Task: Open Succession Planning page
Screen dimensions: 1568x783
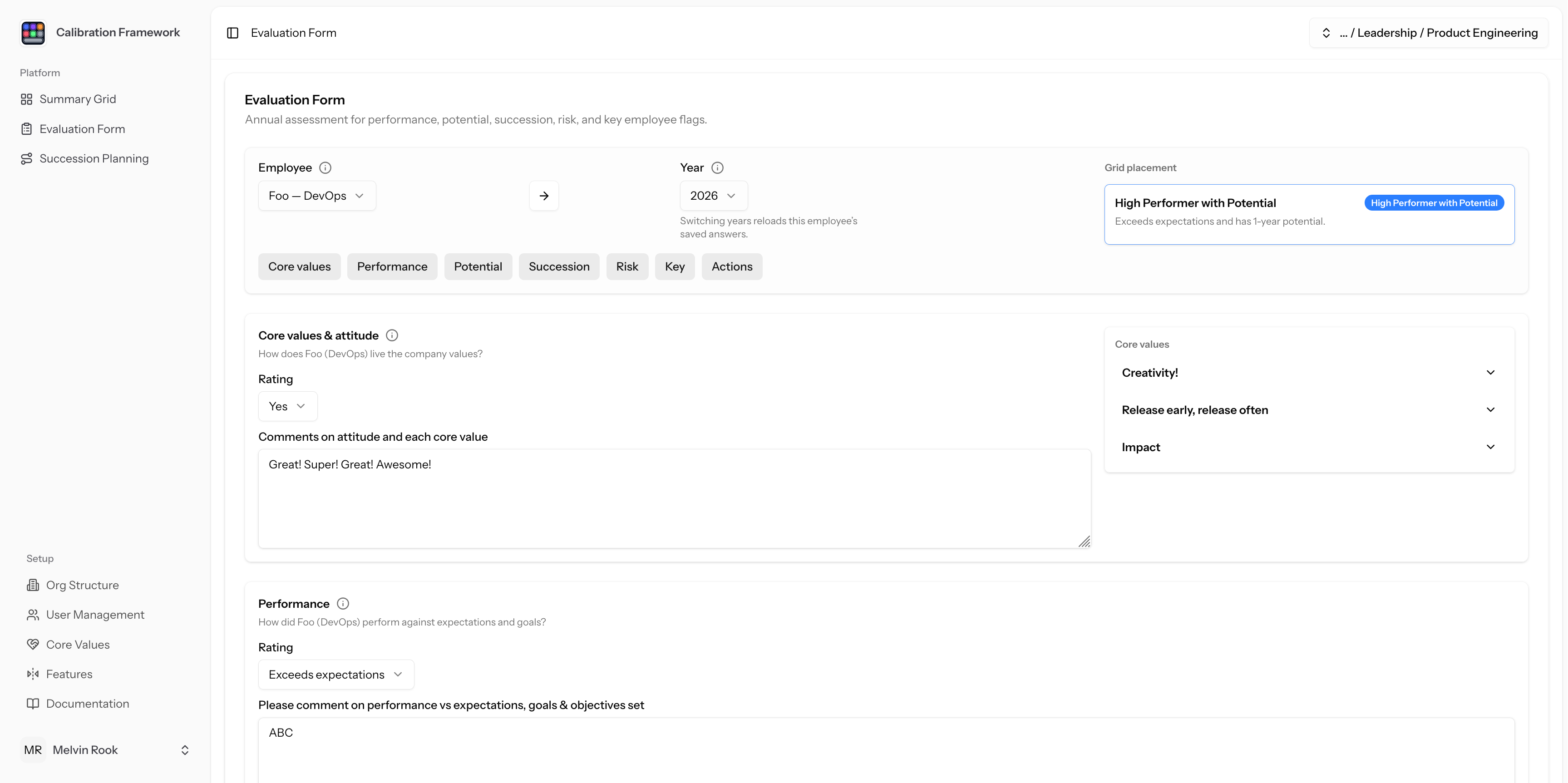Action: 105,159
